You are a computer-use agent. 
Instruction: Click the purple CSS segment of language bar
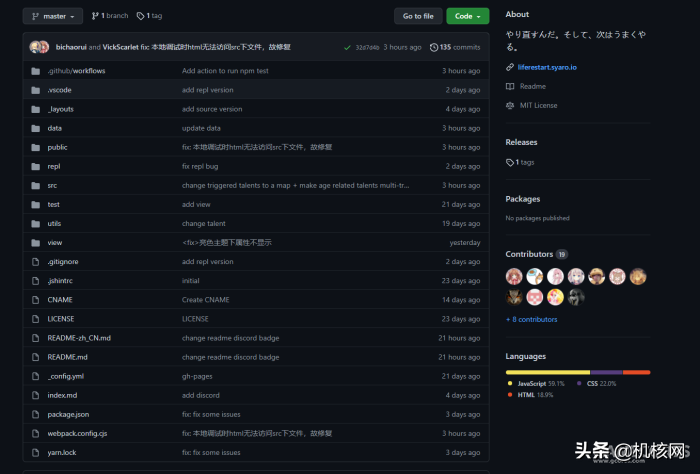point(606,372)
